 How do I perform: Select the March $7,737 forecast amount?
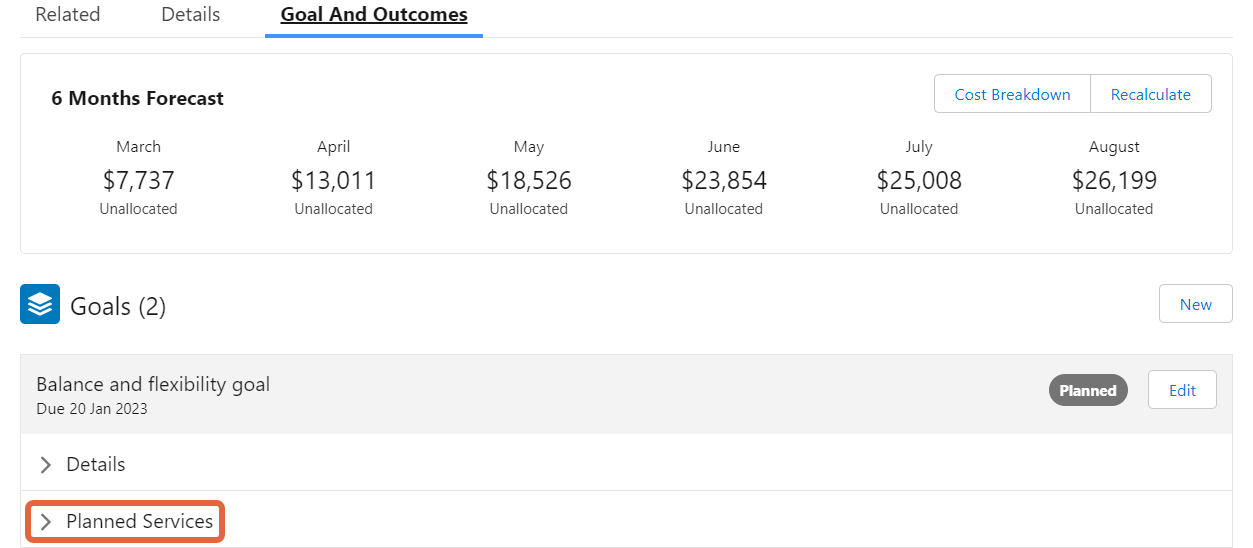tap(139, 180)
